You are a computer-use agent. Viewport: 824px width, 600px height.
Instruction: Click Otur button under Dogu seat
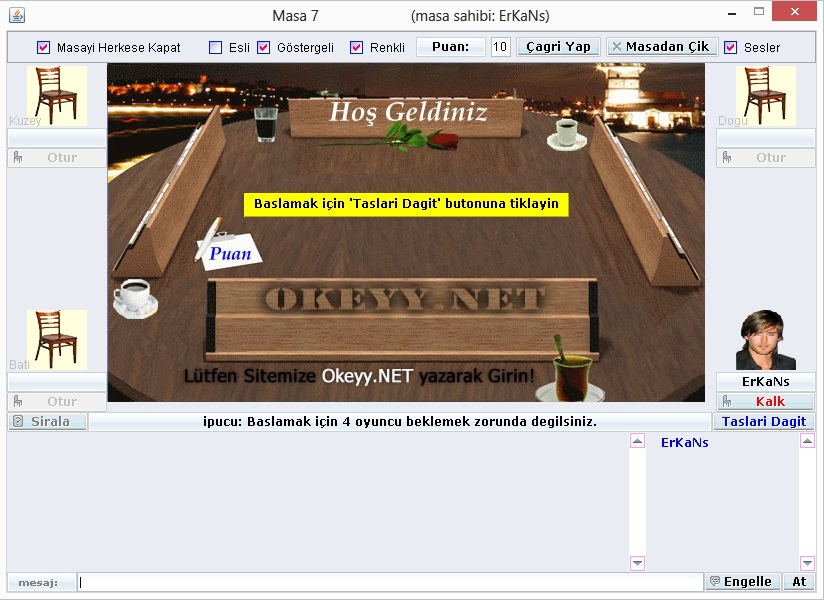coord(766,158)
